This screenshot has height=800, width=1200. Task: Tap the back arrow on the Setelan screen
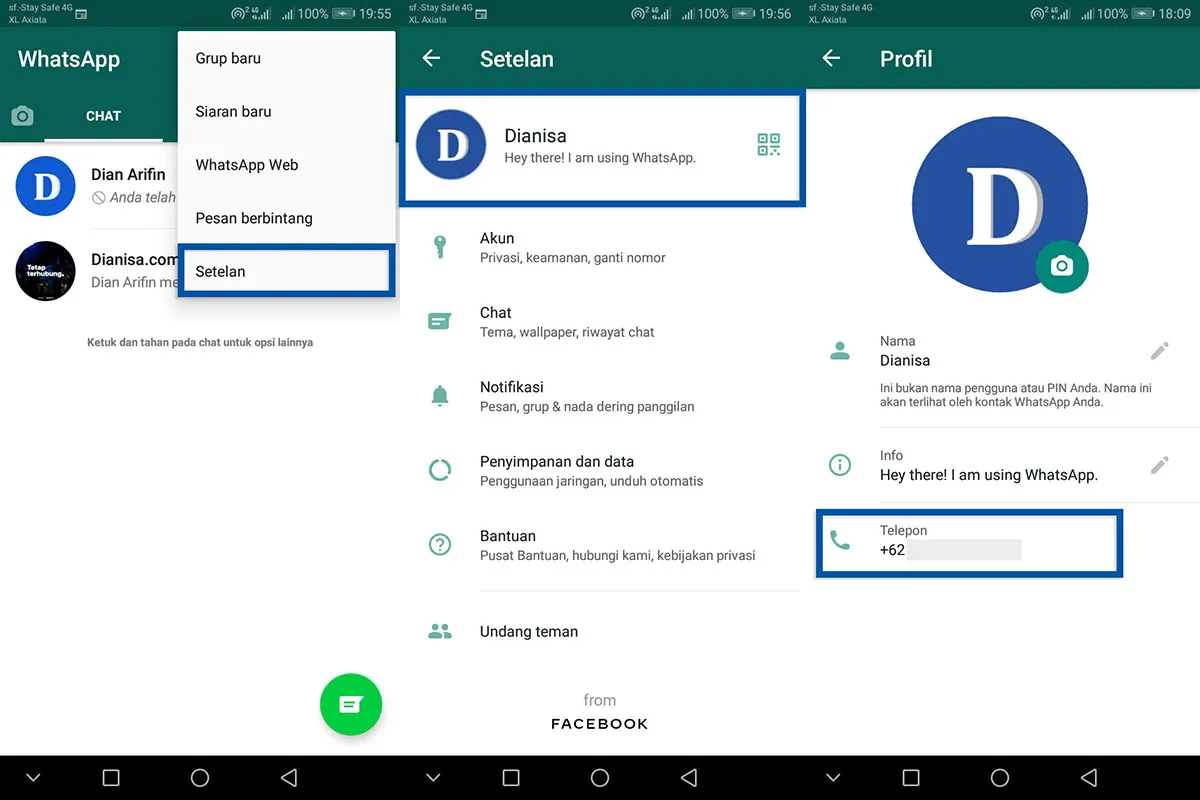click(x=431, y=59)
